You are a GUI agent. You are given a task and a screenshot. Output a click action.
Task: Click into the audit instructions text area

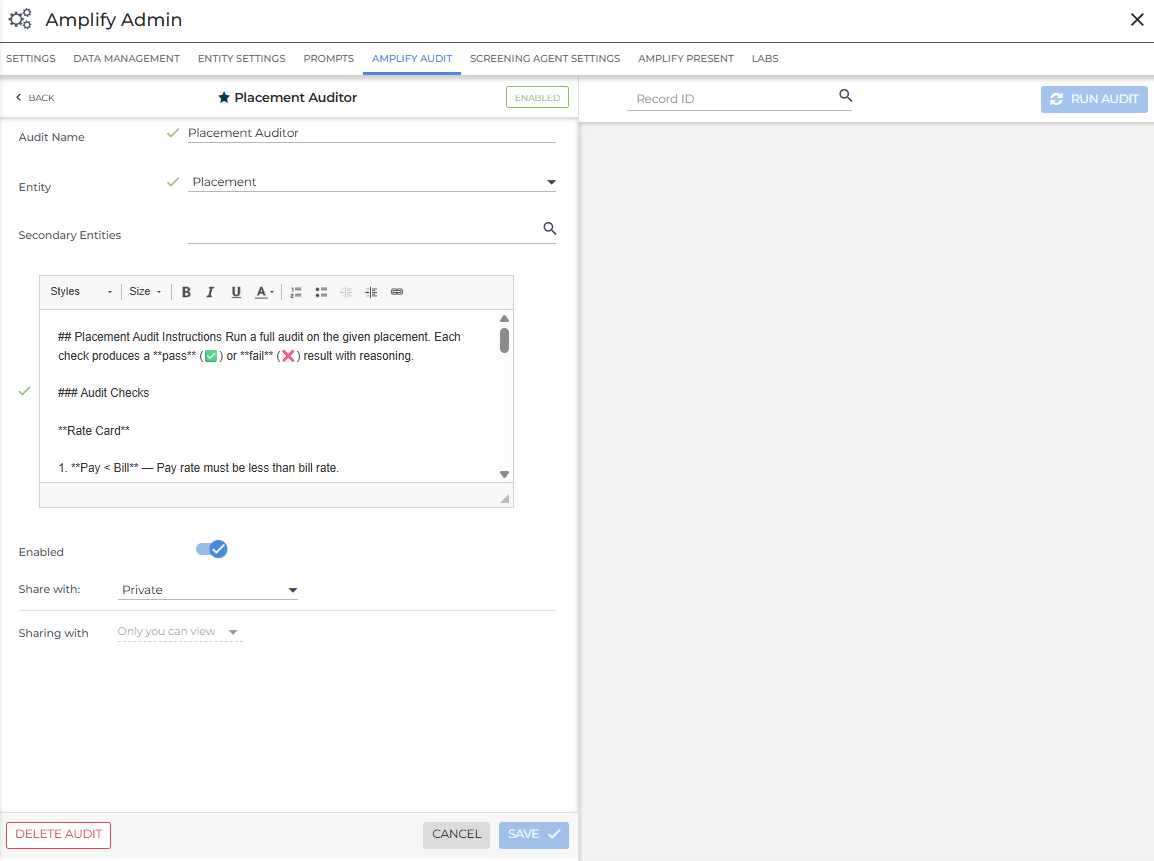[269, 396]
